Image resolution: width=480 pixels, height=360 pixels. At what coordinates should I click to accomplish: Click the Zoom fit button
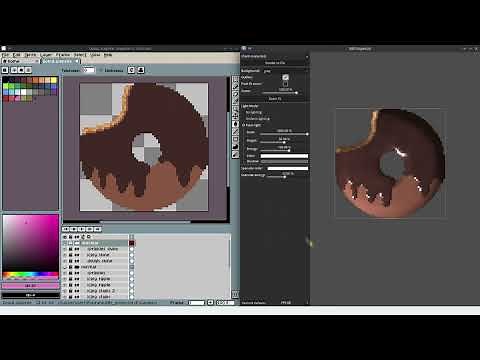275,99
